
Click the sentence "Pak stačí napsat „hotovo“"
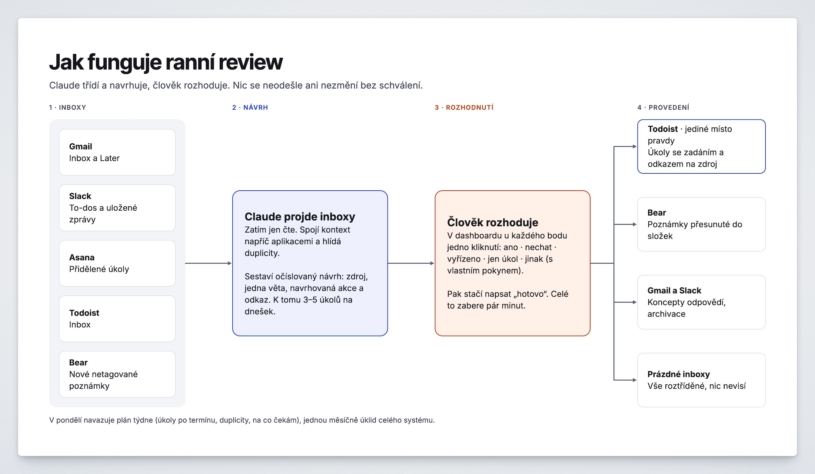tap(508, 300)
